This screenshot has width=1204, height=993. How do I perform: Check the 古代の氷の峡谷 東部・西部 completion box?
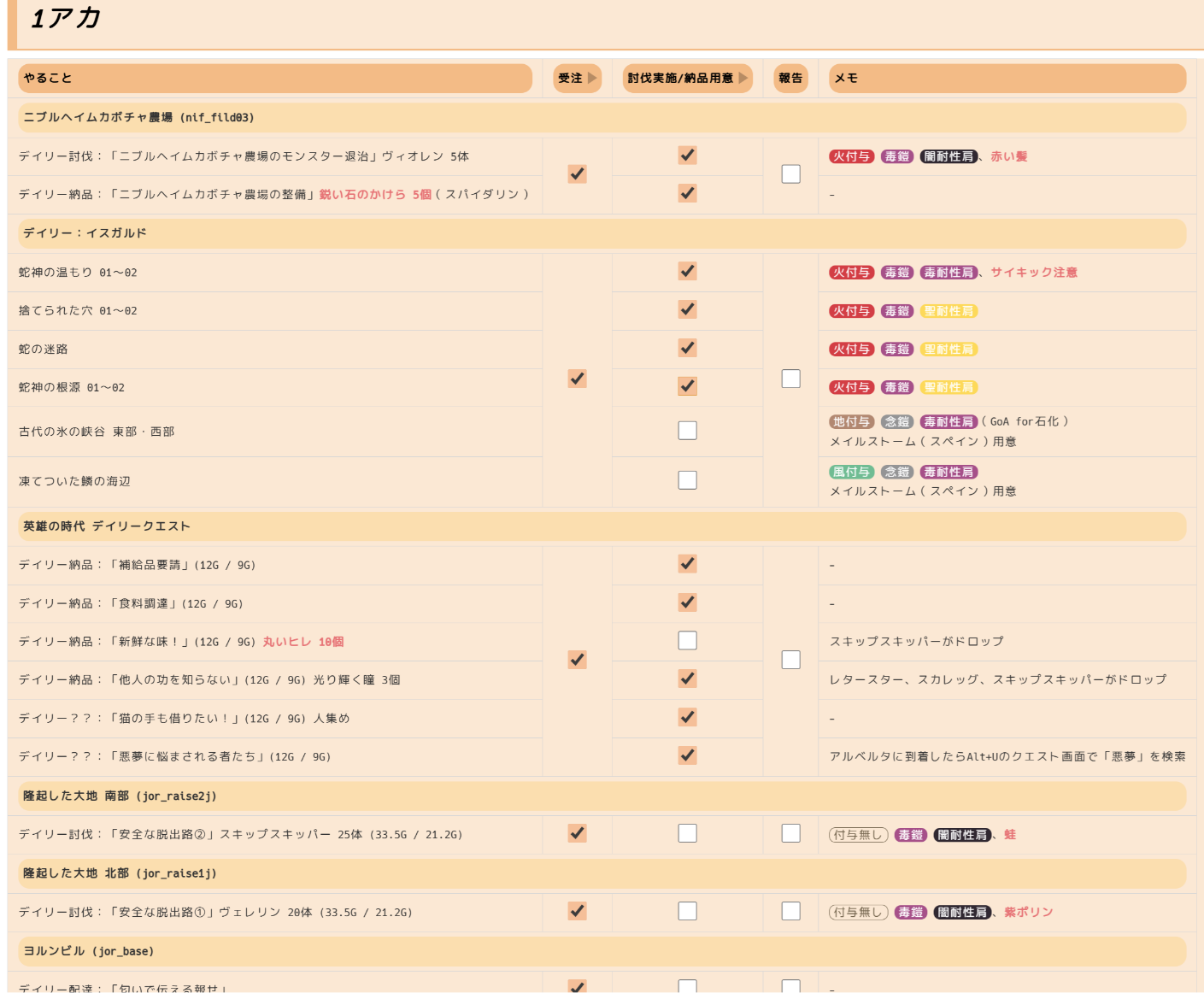[687, 431]
